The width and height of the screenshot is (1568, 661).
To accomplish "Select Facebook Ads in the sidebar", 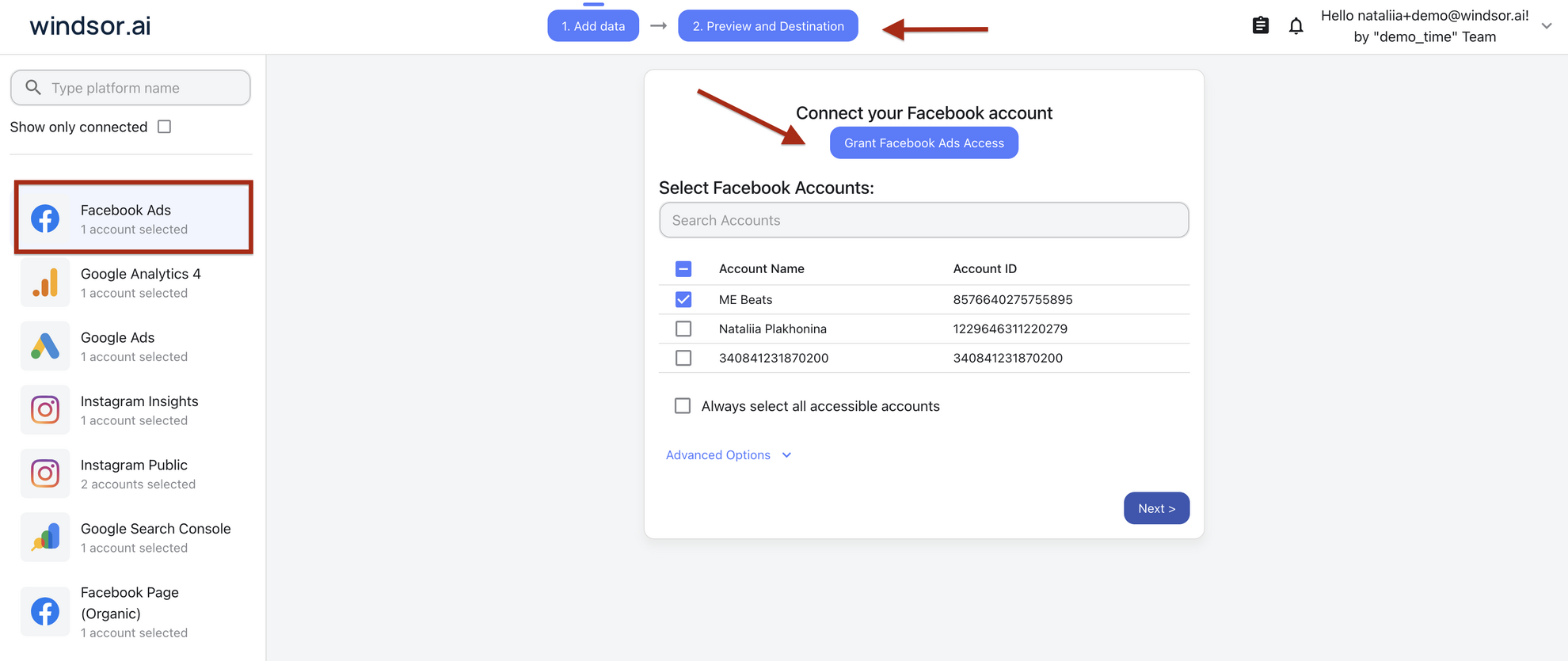I will (x=134, y=218).
